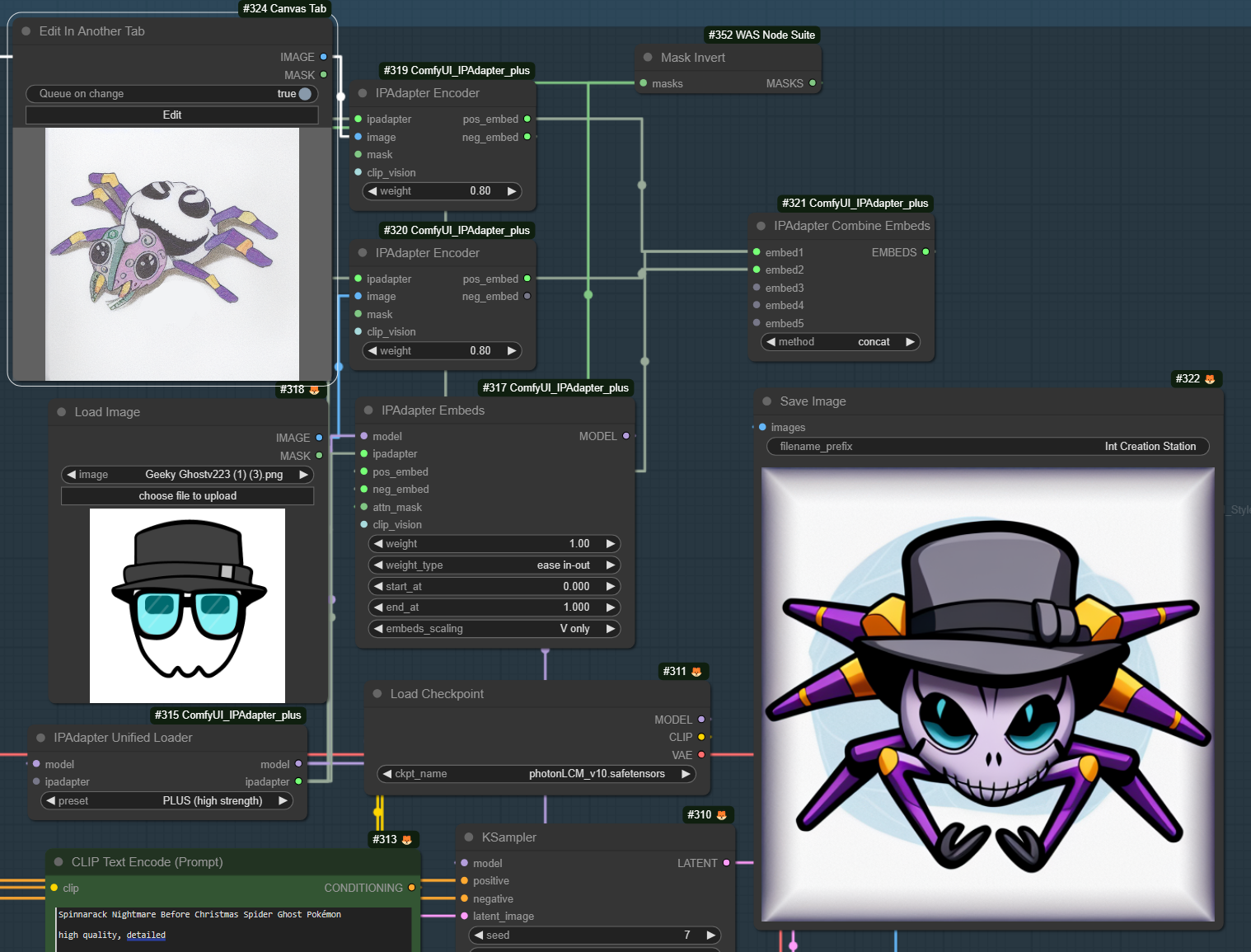Image resolution: width=1251 pixels, height=952 pixels.
Task: Click the Save Image node's title dot icon
Action: [x=767, y=401]
